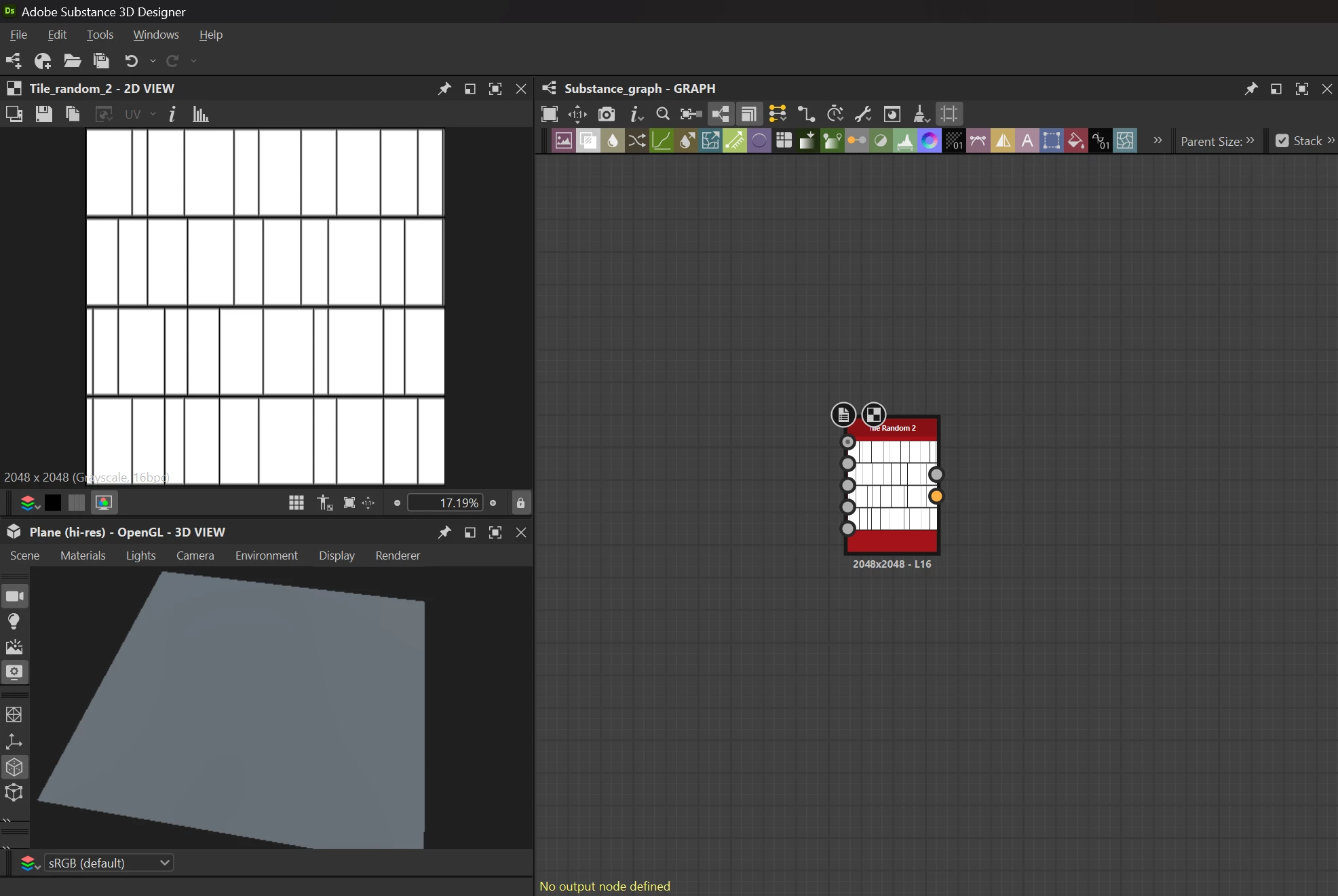Uncheck the Stack checkbox
The height and width of the screenshot is (896, 1338).
pyautogui.click(x=1282, y=141)
